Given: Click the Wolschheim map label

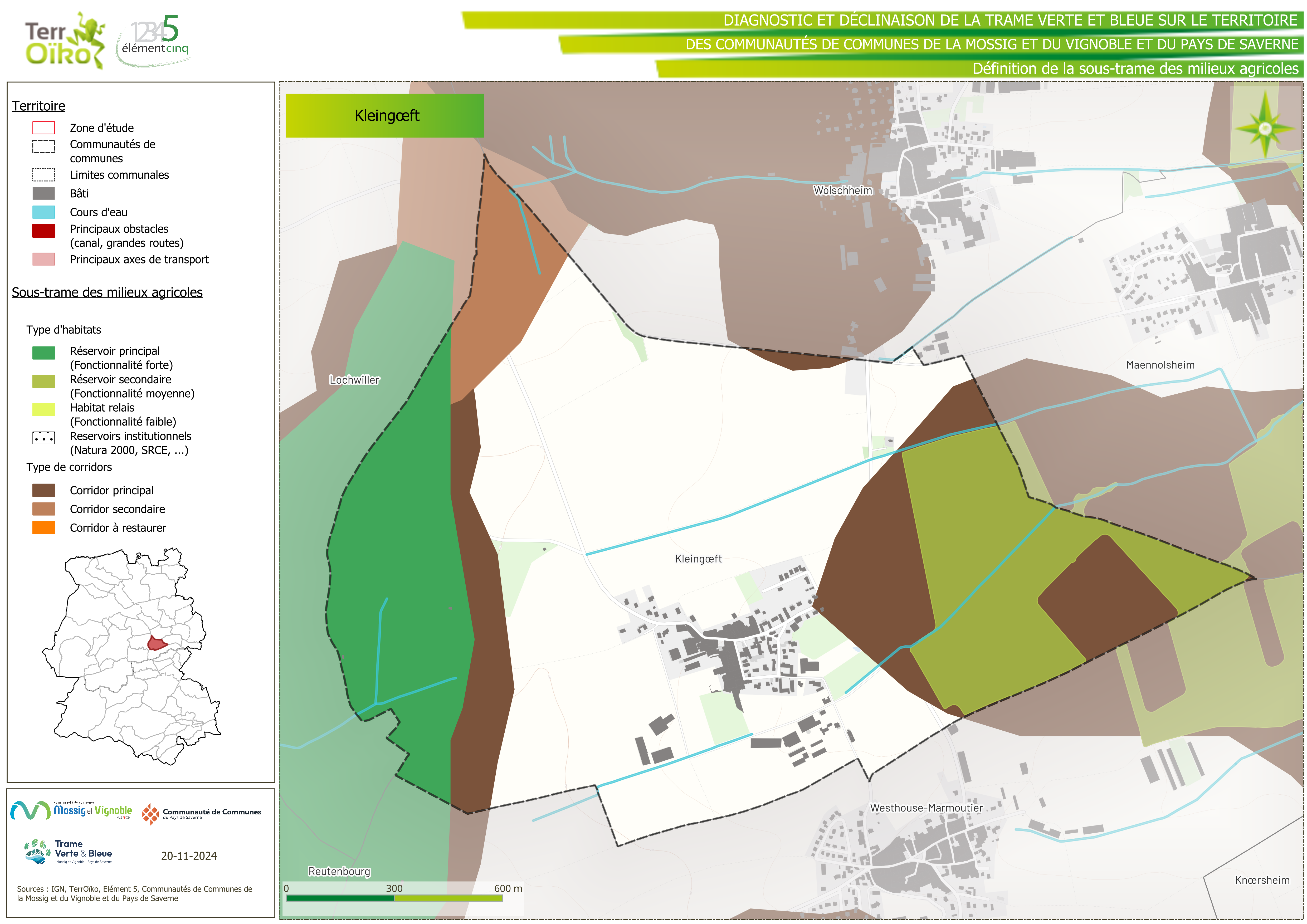Looking at the screenshot, I should [x=842, y=191].
